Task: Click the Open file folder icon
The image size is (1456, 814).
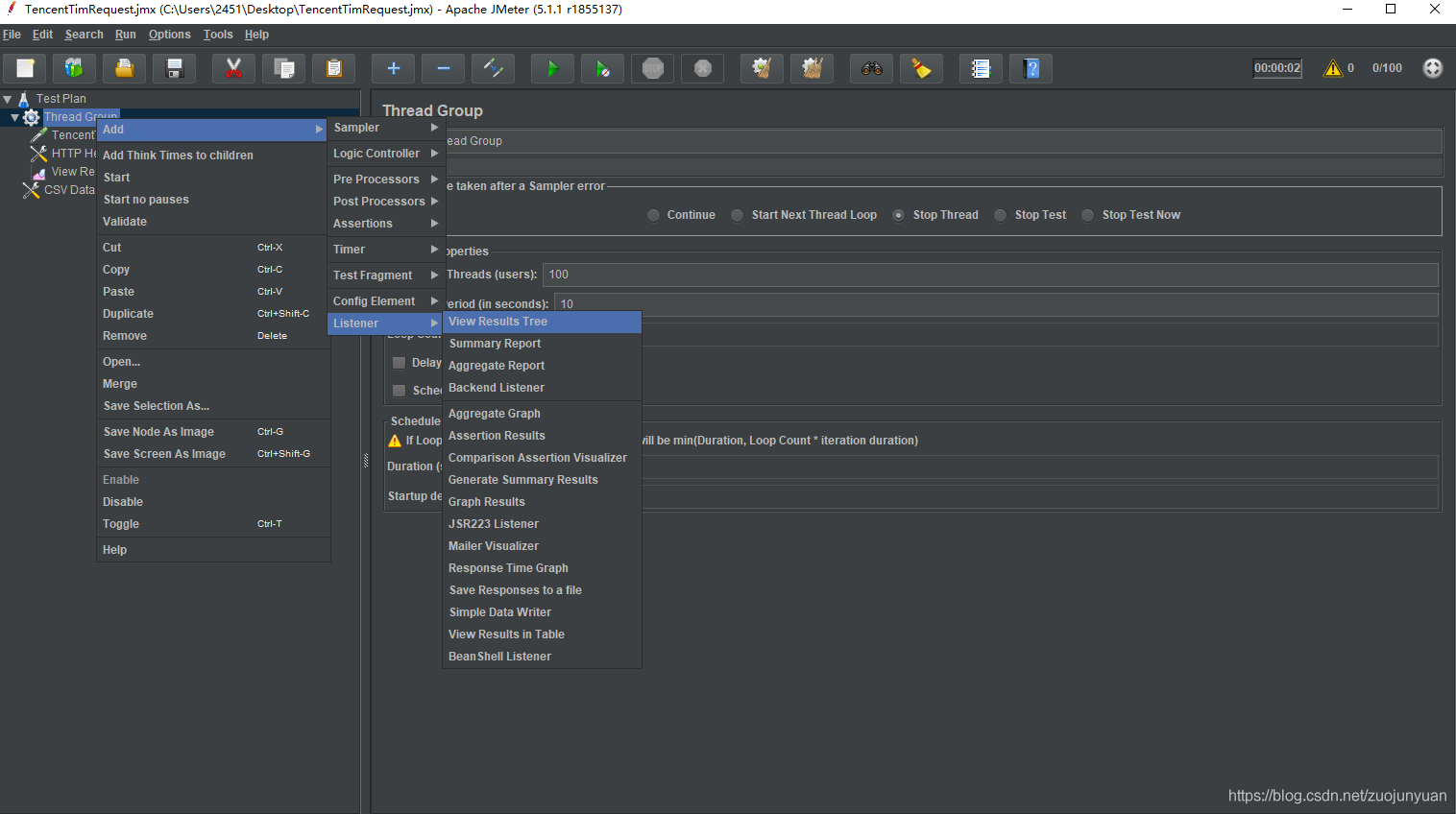Action: (124, 68)
